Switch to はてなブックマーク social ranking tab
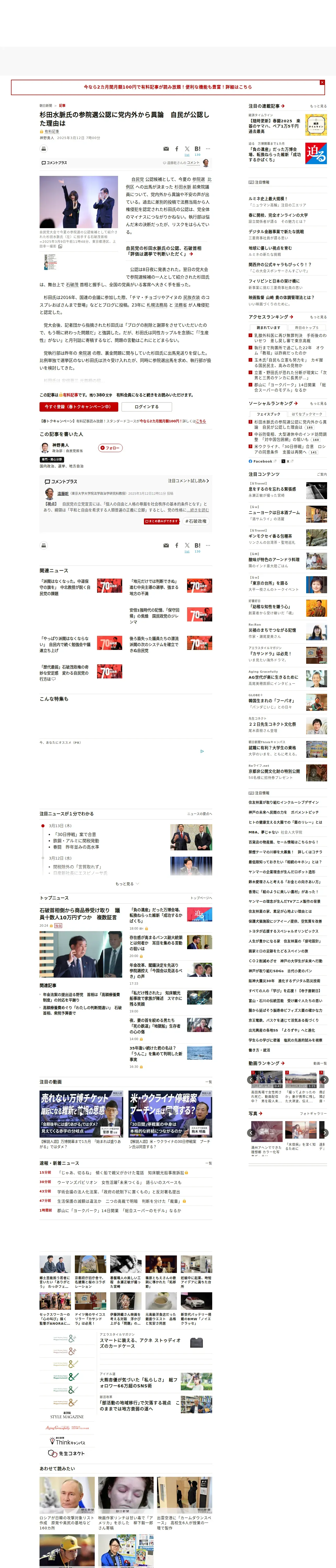The height and width of the screenshot is (1568, 336). [x=307, y=414]
